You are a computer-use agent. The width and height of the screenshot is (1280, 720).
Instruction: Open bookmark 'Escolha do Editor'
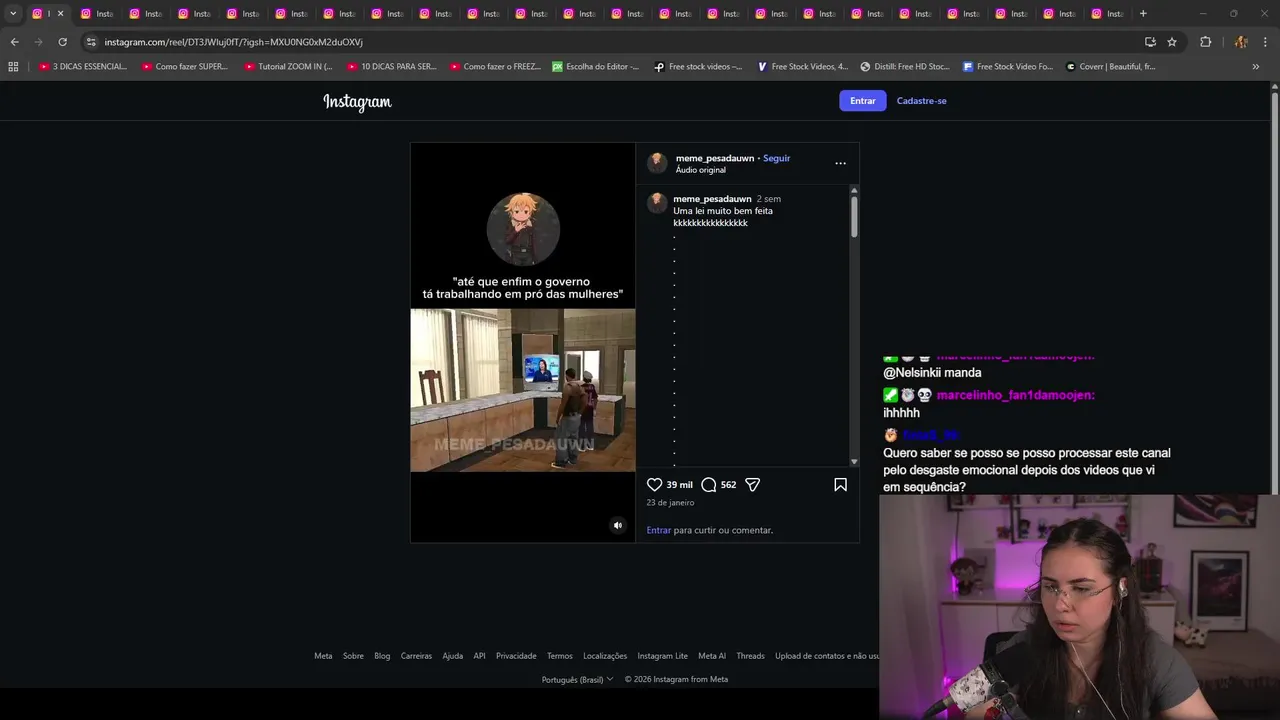pyautogui.click(x=596, y=67)
